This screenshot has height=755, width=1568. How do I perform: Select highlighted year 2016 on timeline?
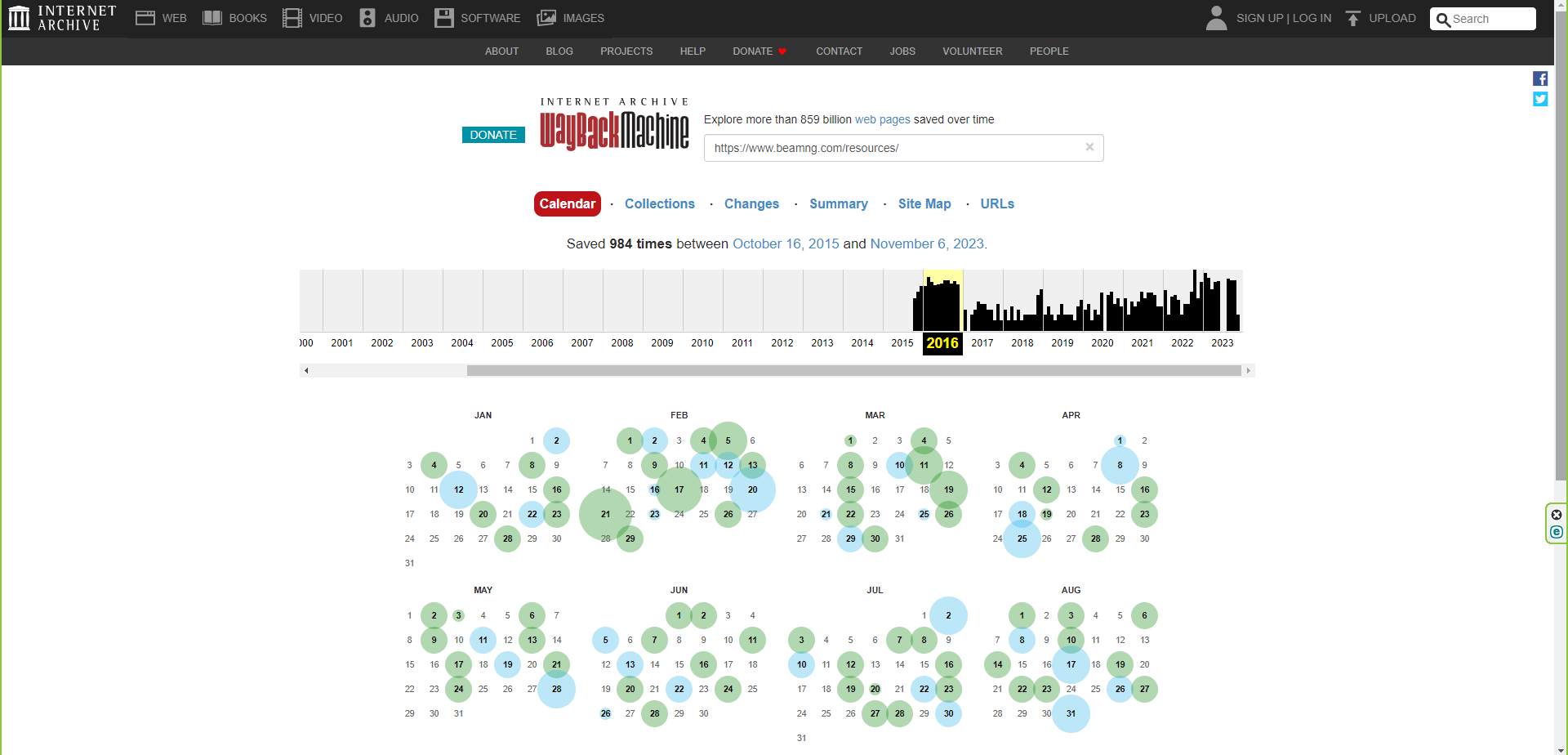pyautogui.click(x=942, y=343)
